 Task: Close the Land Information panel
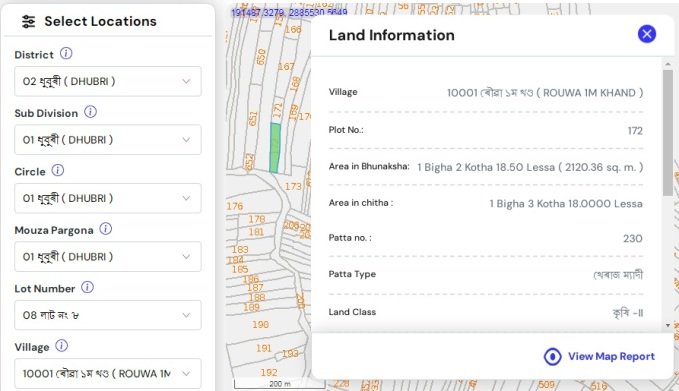pyautogui.click(x=647, y=34)
